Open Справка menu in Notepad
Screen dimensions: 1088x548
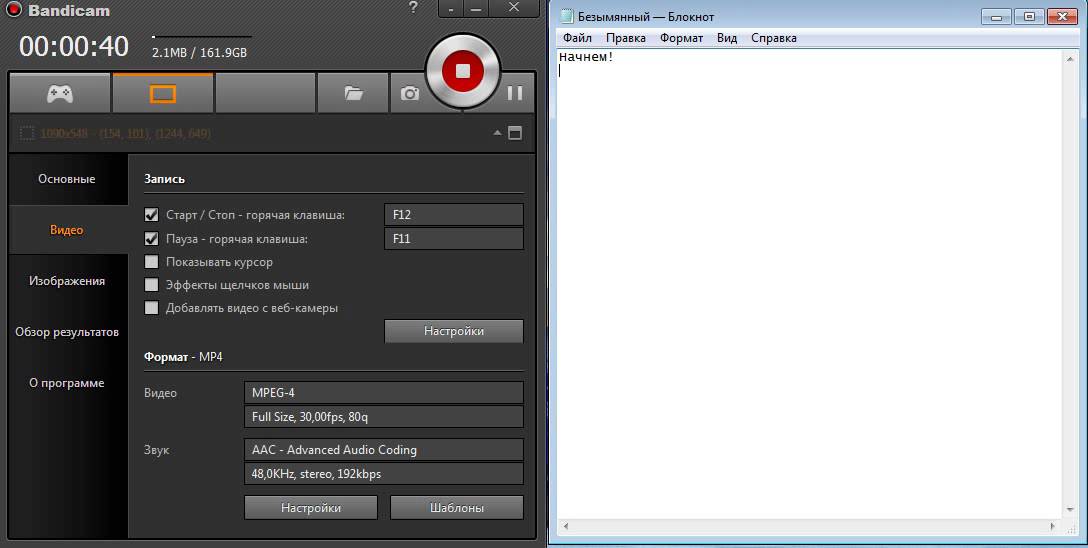point(774,38)
